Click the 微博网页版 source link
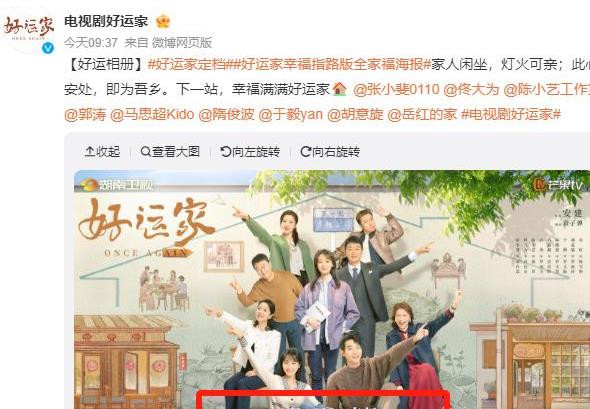Viewport: 590px width, 409px height. tap(182, 43)
